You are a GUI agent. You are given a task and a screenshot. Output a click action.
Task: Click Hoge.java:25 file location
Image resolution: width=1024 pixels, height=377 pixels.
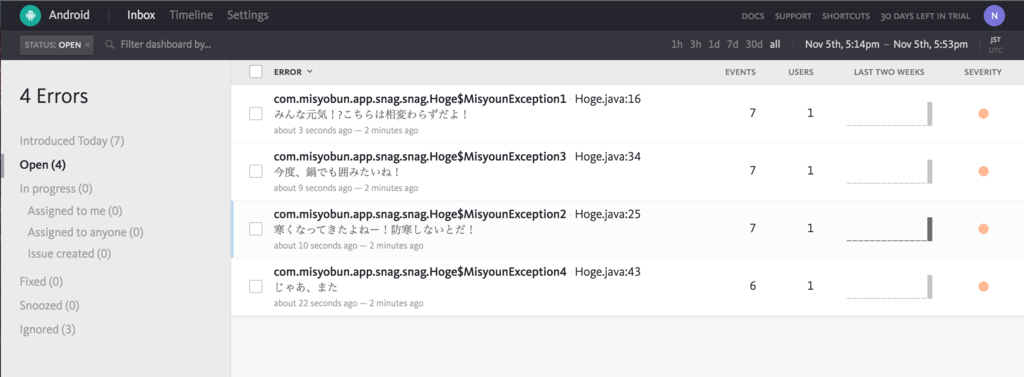click(x=607, y=214)
